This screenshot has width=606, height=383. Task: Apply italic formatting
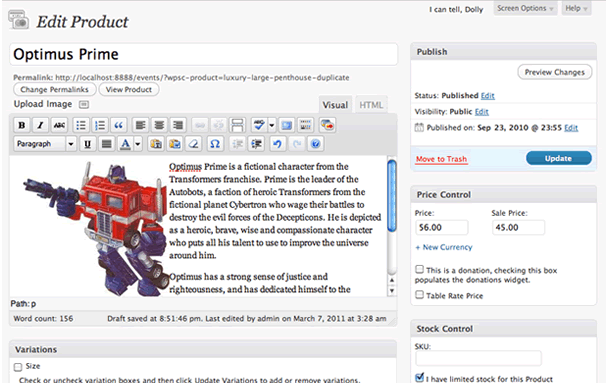click(40, 125)
